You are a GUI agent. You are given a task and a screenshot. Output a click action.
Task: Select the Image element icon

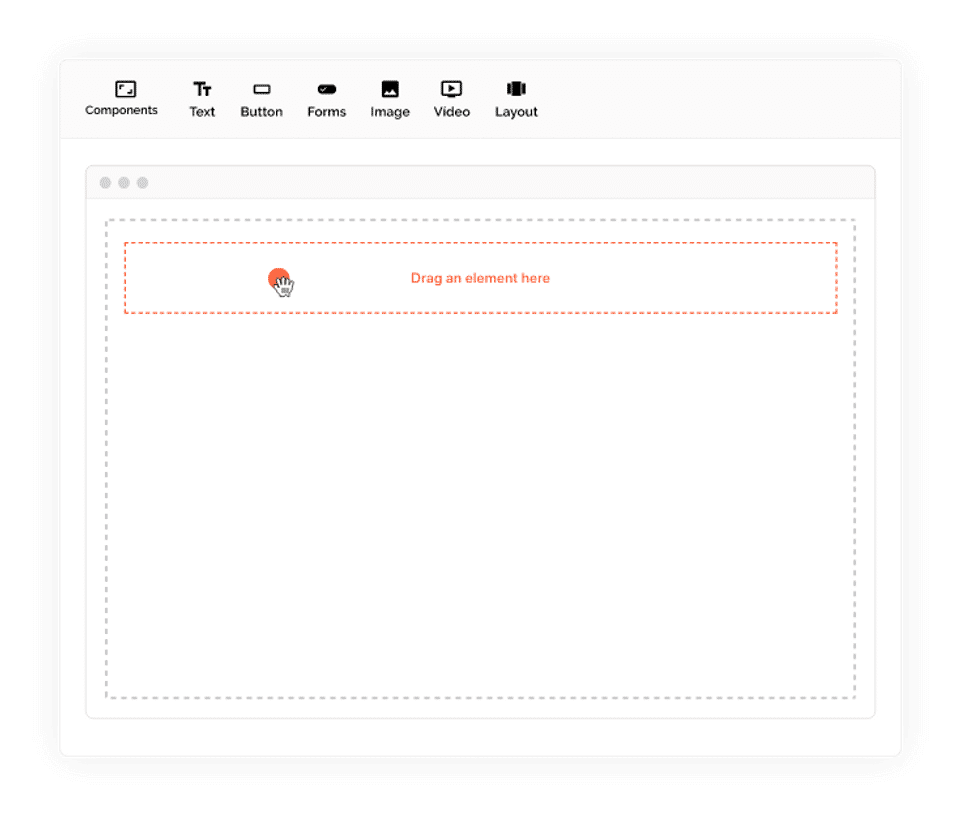pos(390,89)
